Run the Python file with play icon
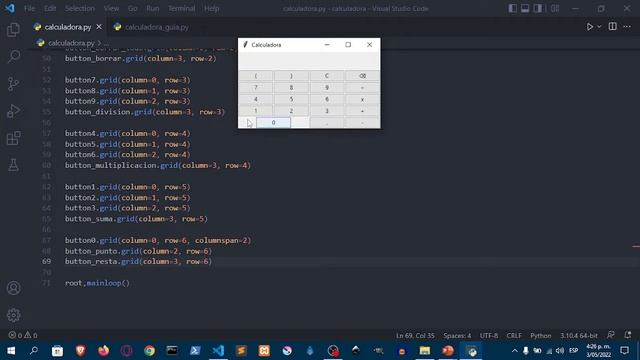640x360 pixels. (589, 27)
